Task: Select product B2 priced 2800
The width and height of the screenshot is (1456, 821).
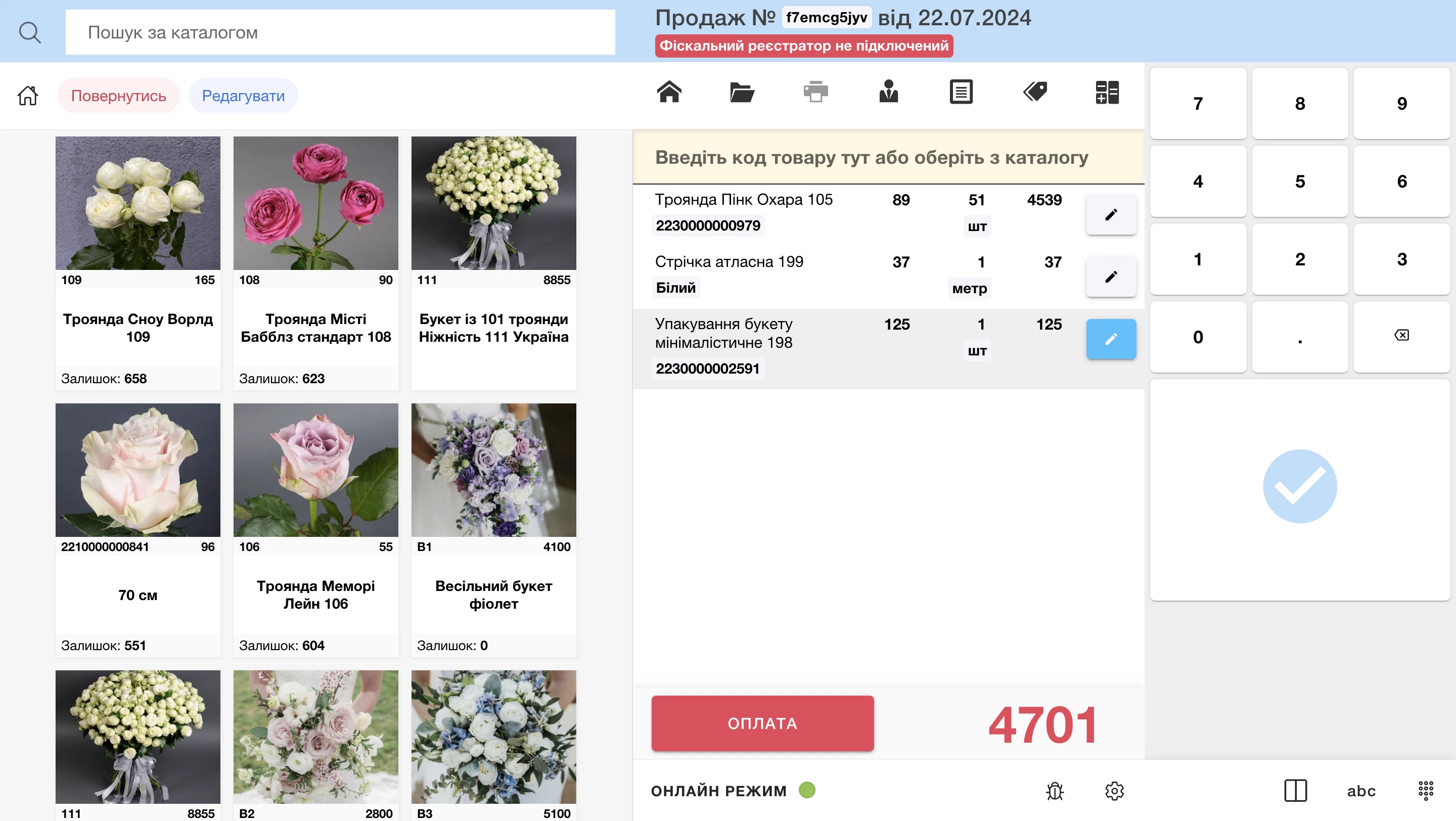Action: 316,745
